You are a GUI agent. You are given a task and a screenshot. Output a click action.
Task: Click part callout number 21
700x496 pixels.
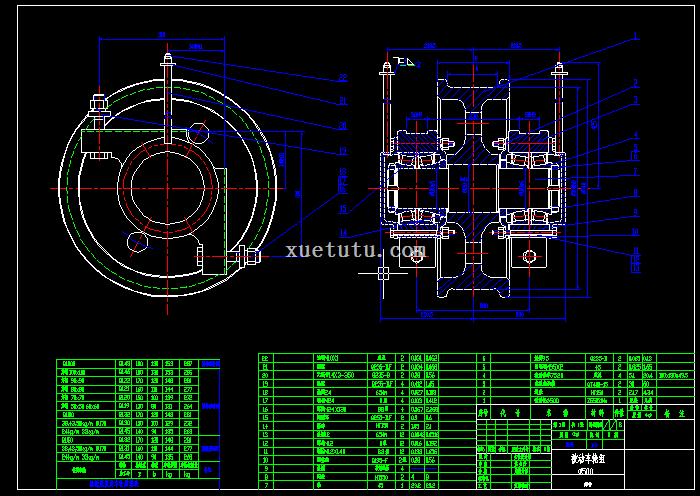click(342, 101)
